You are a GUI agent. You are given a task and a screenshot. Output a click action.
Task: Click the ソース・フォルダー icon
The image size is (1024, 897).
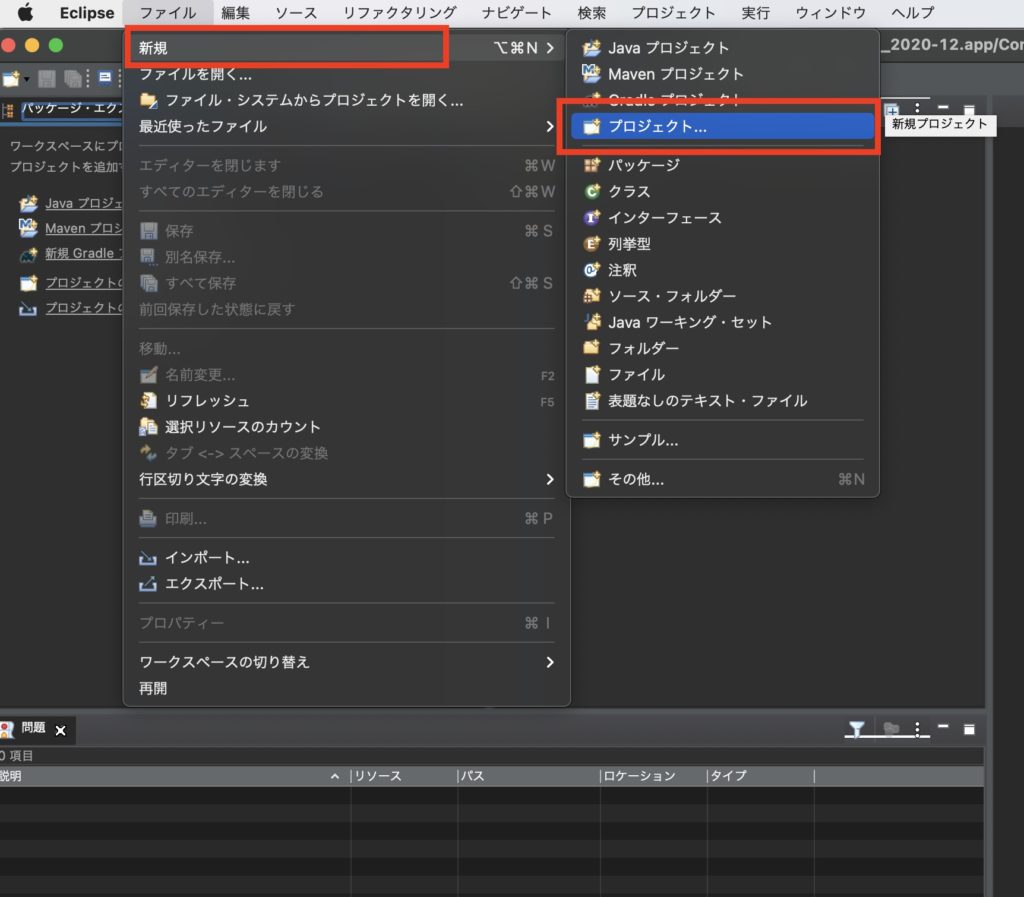pos(592,296)
